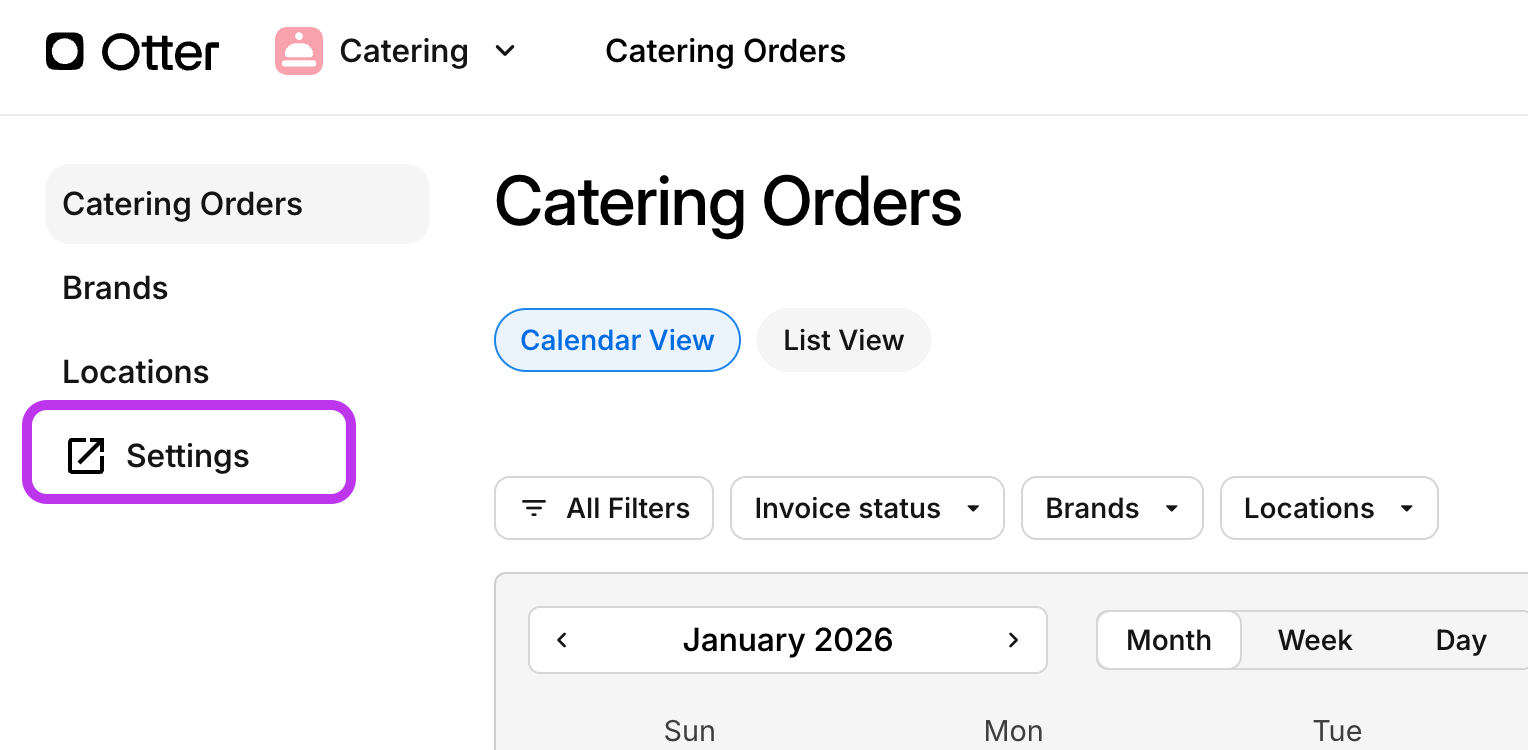Navigate to Locations in the sidebar
The width and height of the screenshot is (1528, 750).
pyautogui.click(x=136, y=371)
